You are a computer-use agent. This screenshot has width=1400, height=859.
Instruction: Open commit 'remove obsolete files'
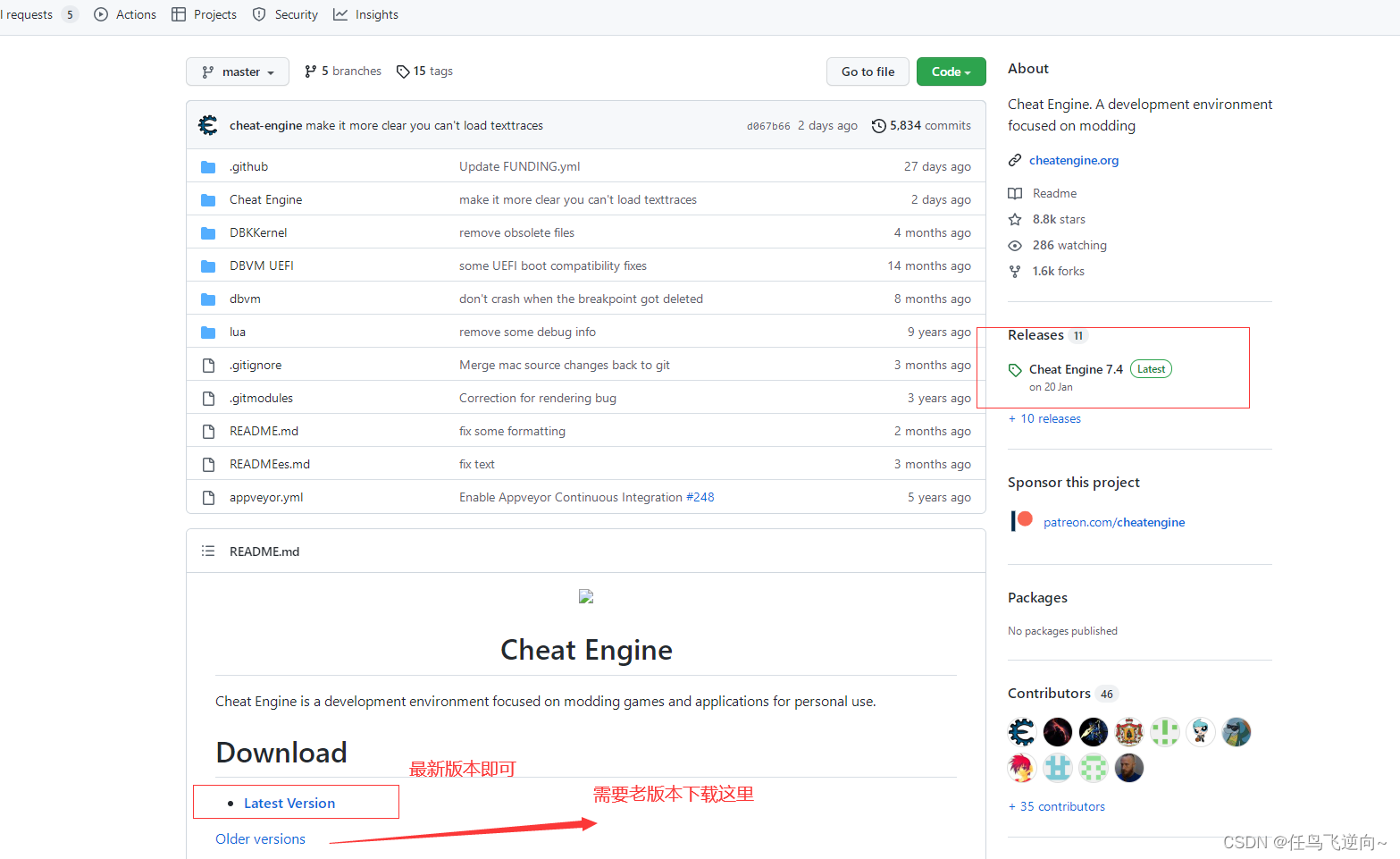pyautogui.click(x=516, y=233)
